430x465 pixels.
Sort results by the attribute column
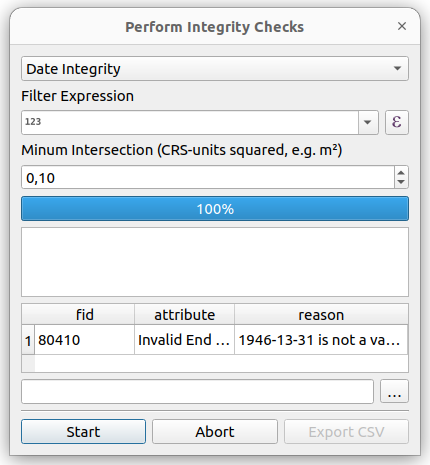pos(185,314)
